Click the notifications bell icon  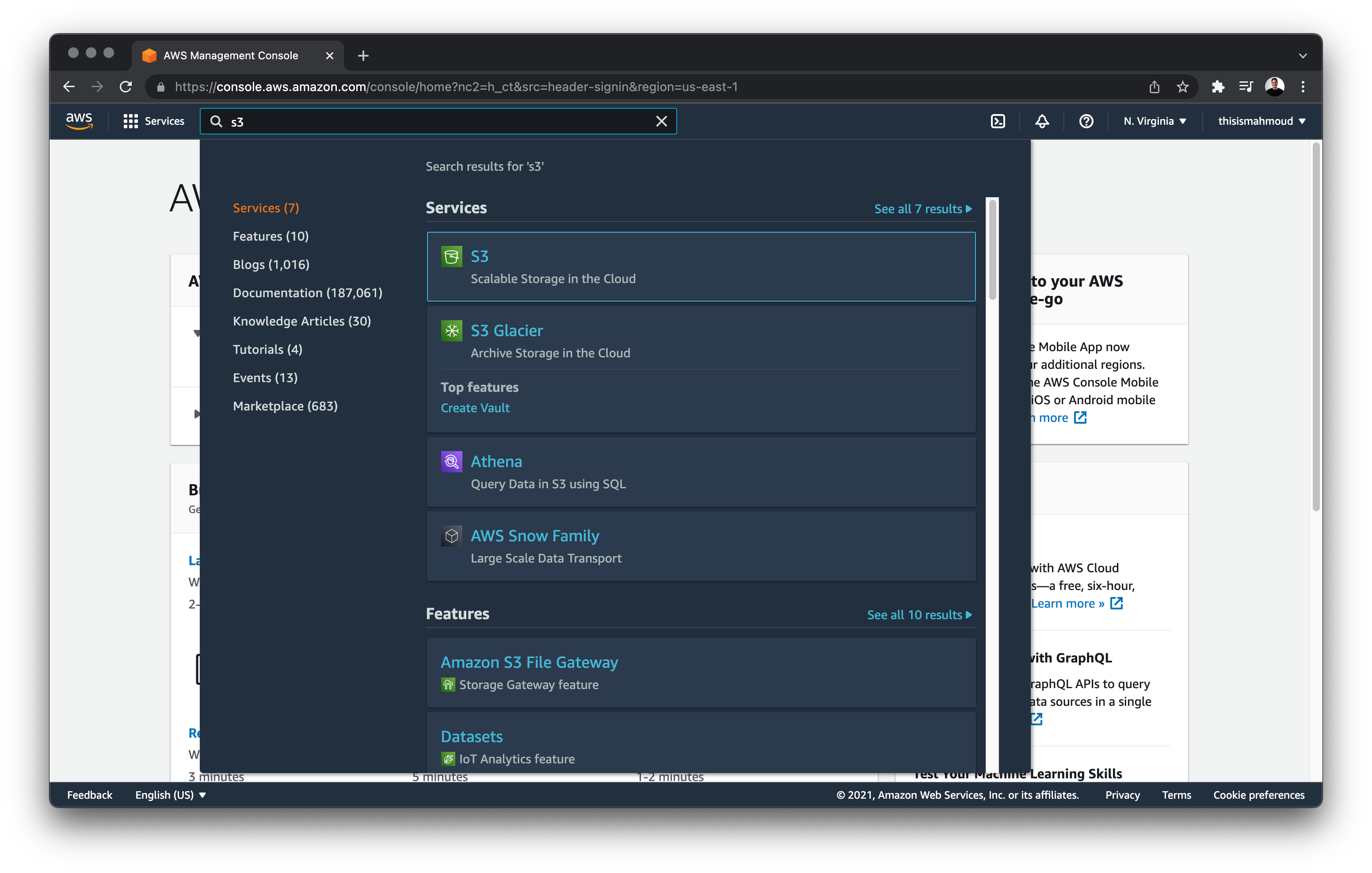[x=1041, y=121]
